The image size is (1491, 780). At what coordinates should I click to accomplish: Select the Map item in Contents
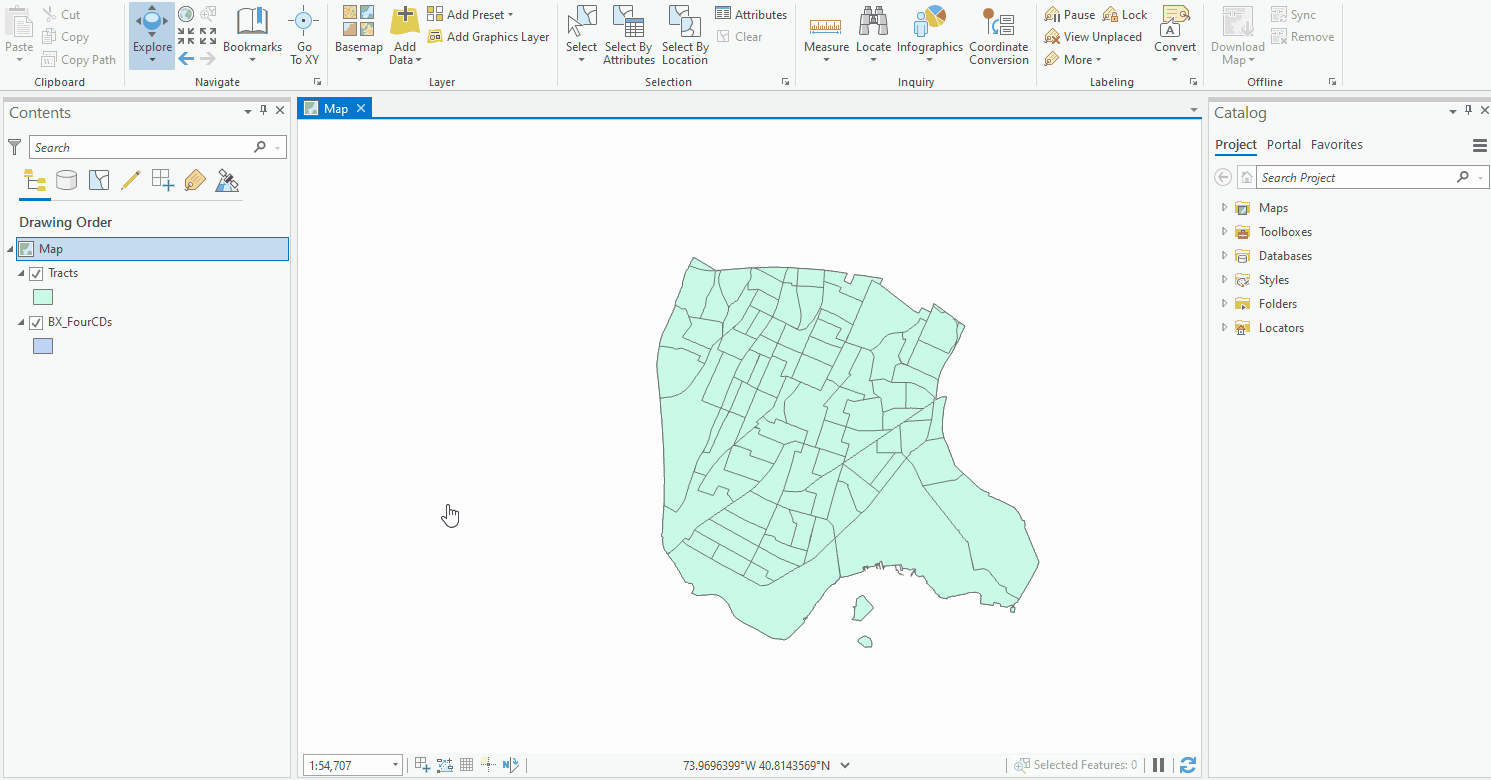click(x=152, y=249)
